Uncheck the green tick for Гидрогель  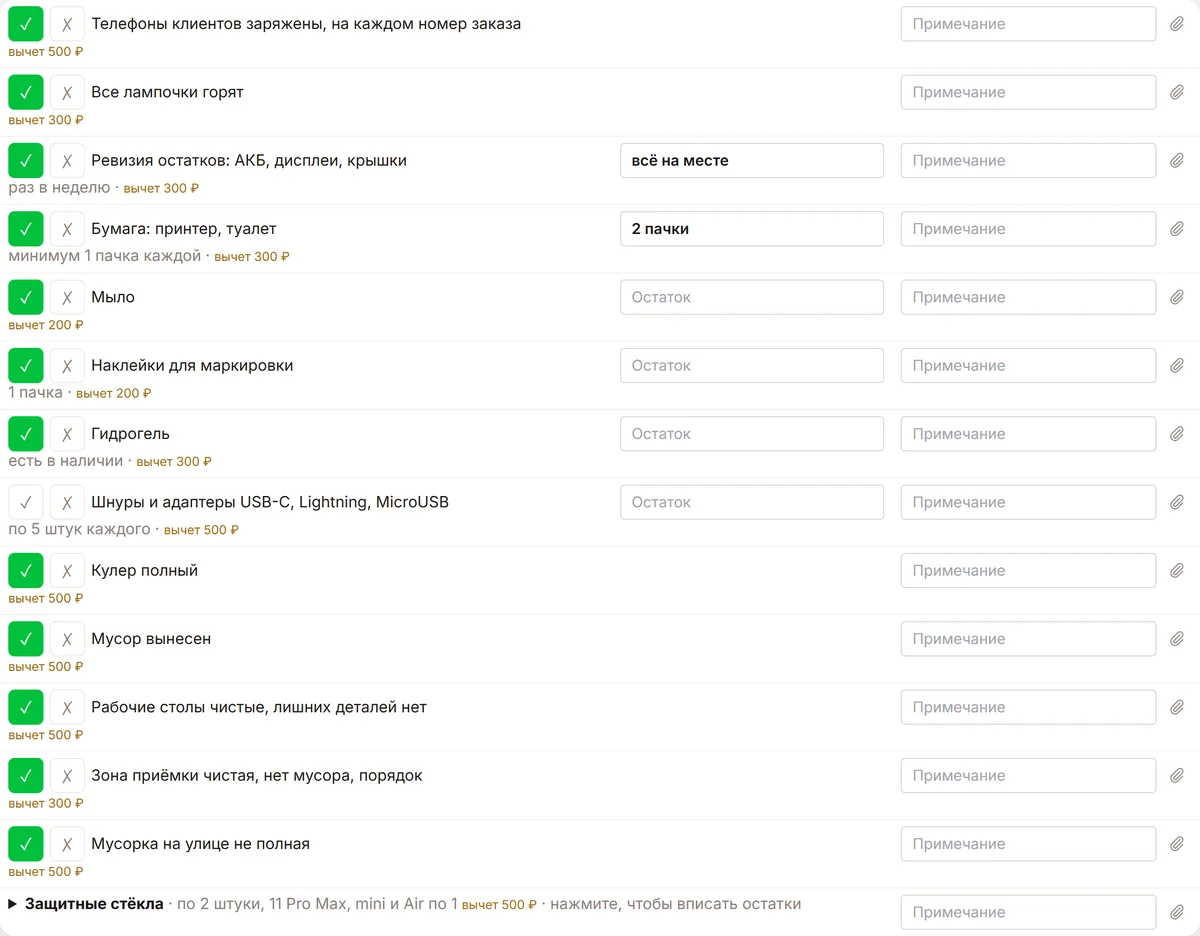pos(26,434)
